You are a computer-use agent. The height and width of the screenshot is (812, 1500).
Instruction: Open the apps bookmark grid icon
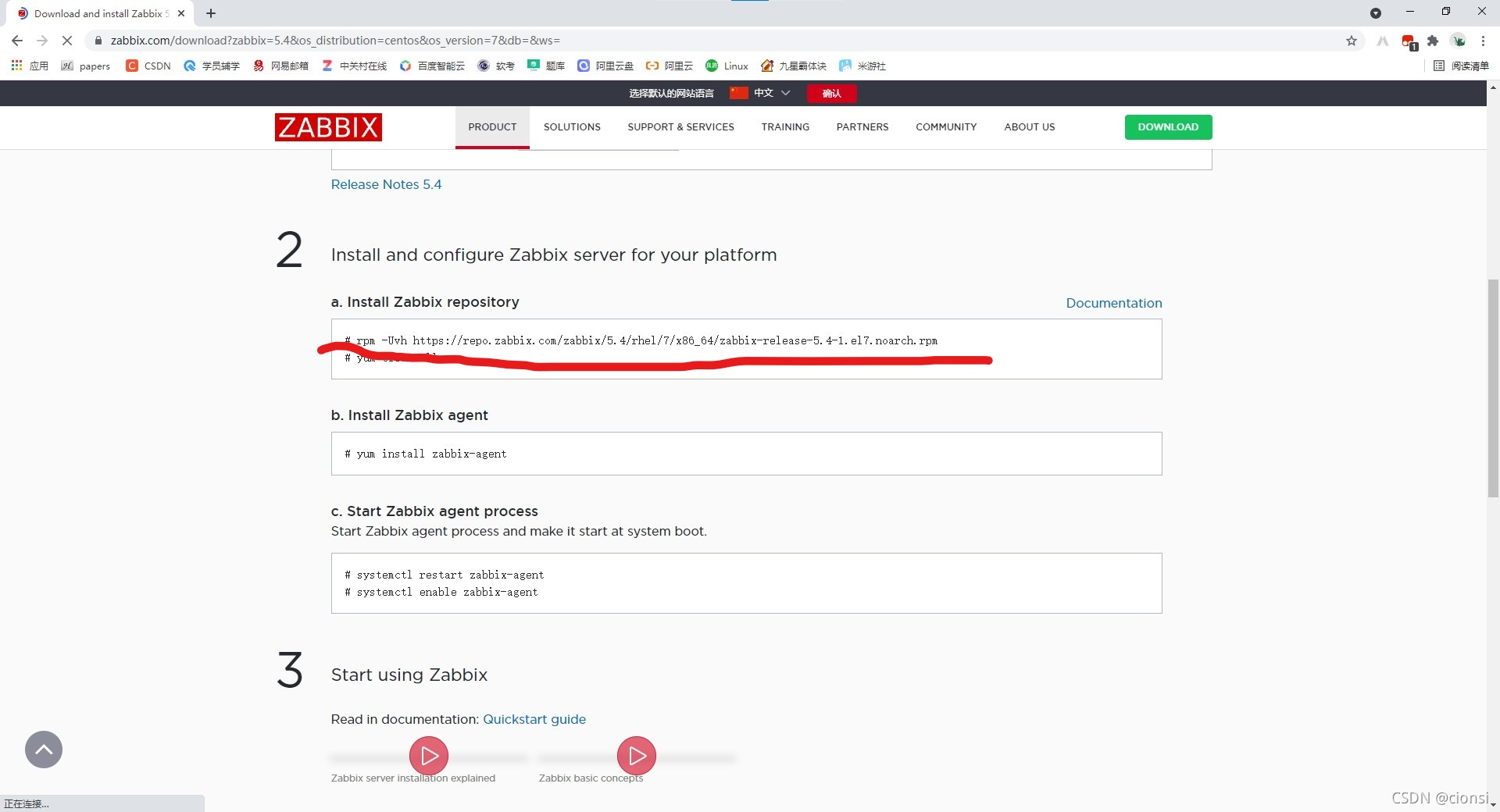(x=16, y=66)
